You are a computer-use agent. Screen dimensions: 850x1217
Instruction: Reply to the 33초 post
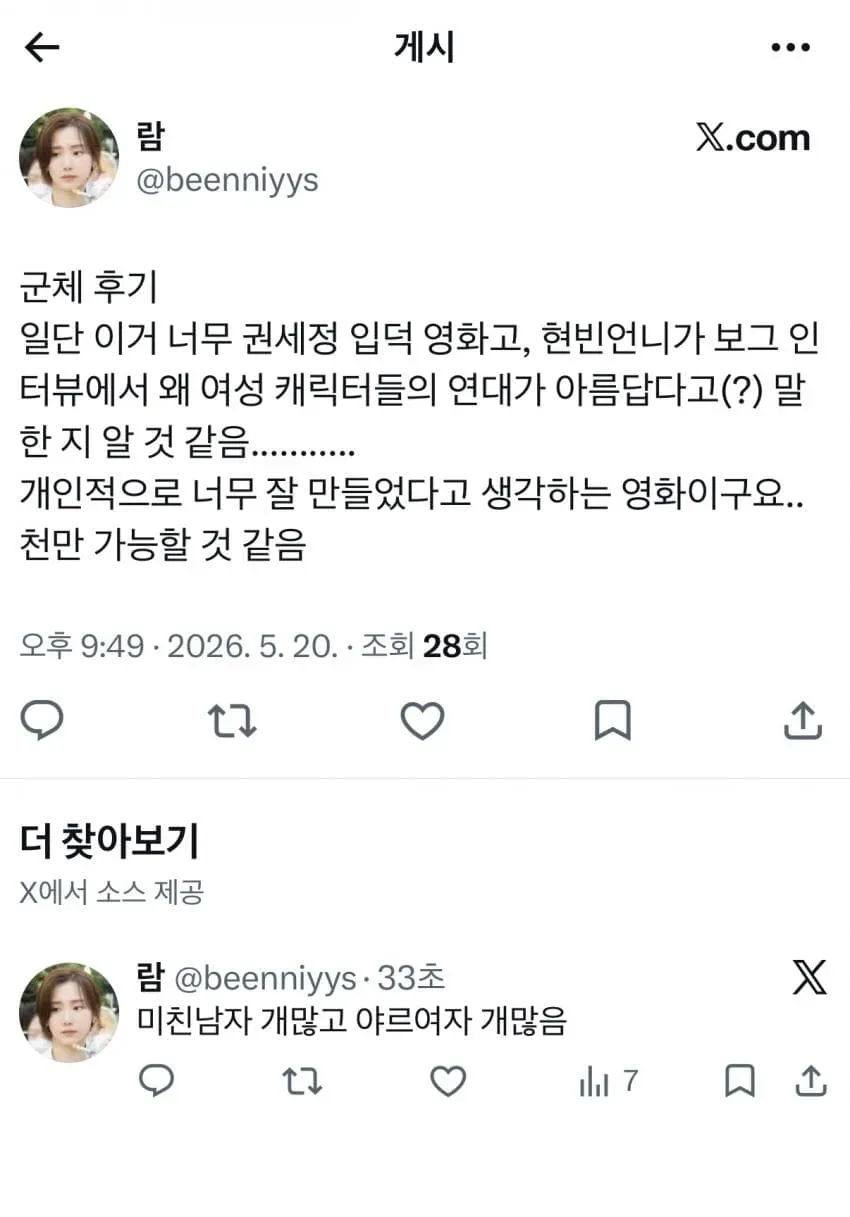click(156, 1081)
